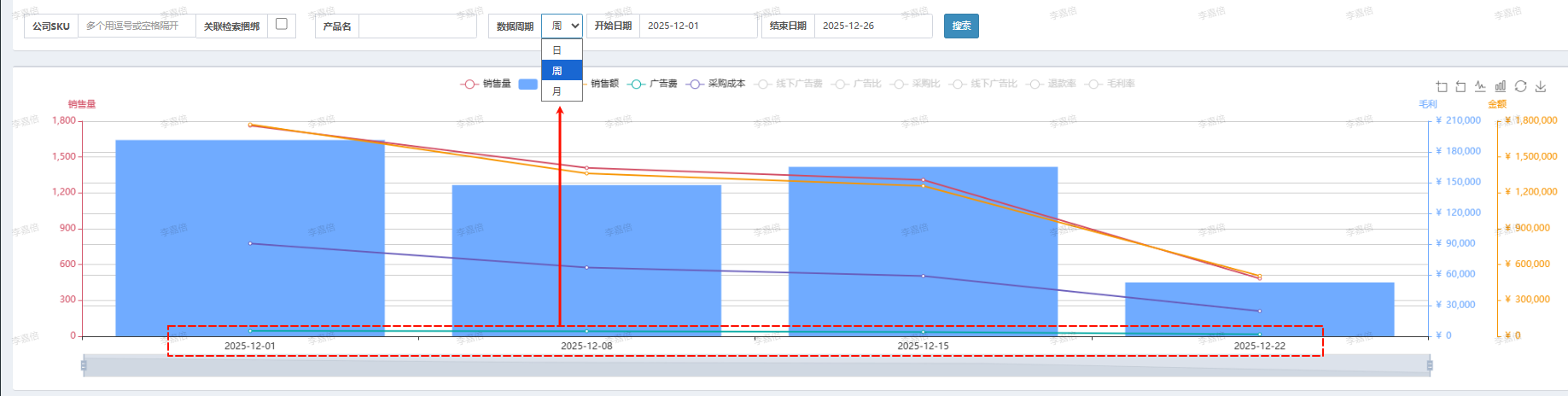This screenshot has height=396, width=1568.
Task: Click the restore/refresh chart icon
Action: point(1520,86)
